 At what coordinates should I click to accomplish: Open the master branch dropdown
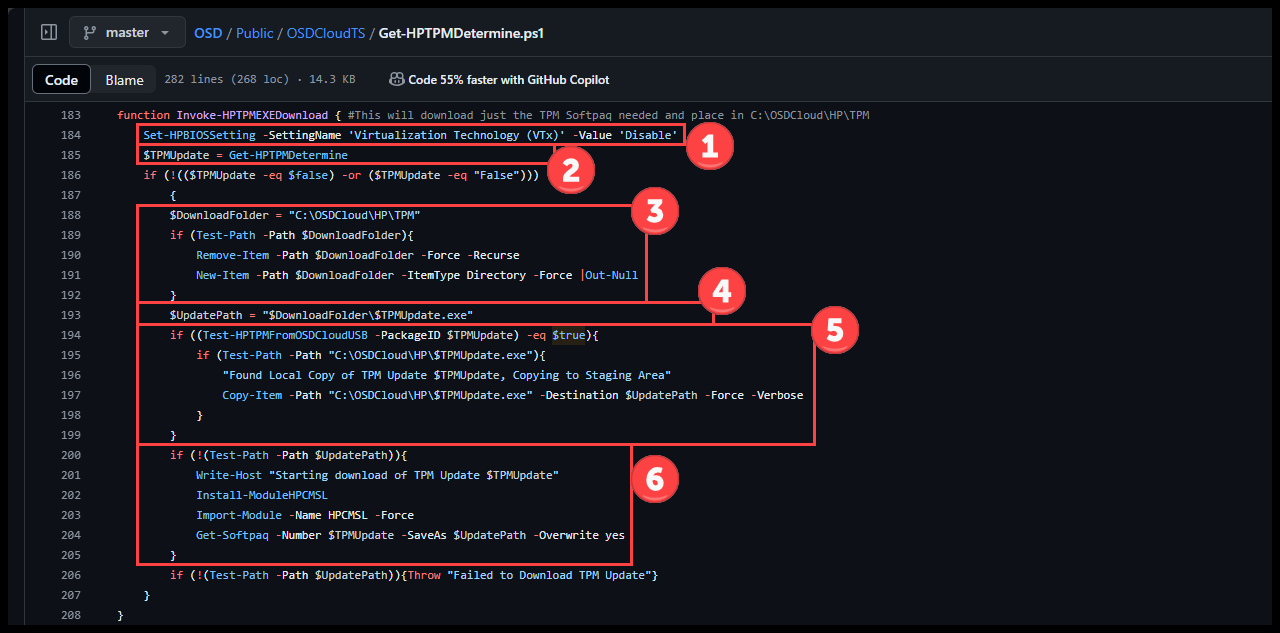[127, 31]
